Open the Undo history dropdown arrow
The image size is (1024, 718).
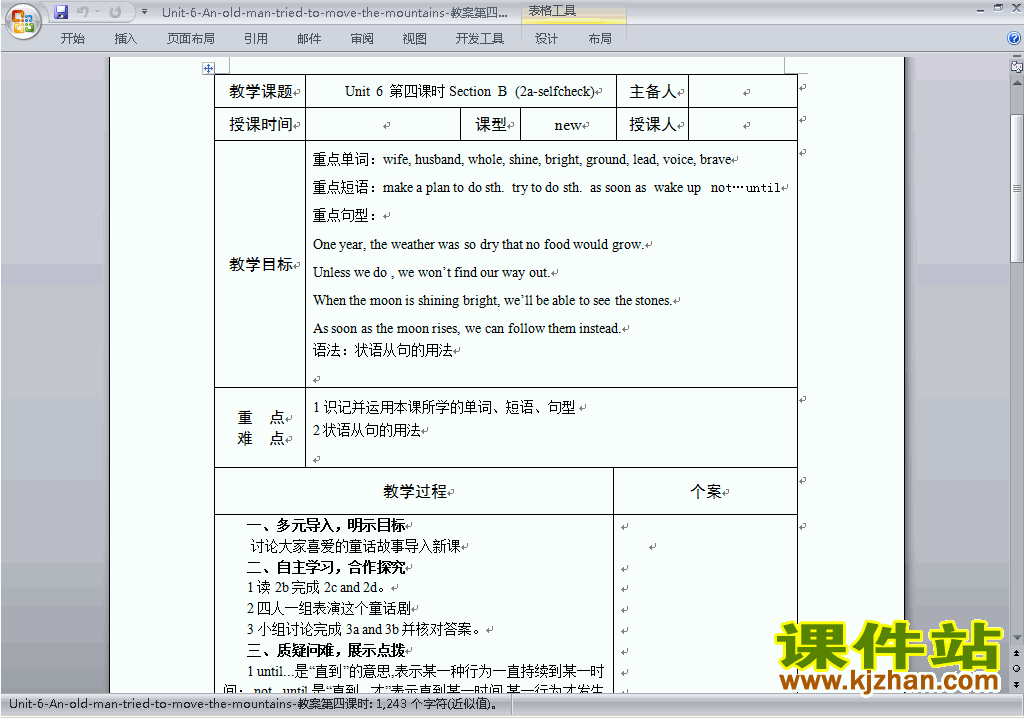[97, 12]
